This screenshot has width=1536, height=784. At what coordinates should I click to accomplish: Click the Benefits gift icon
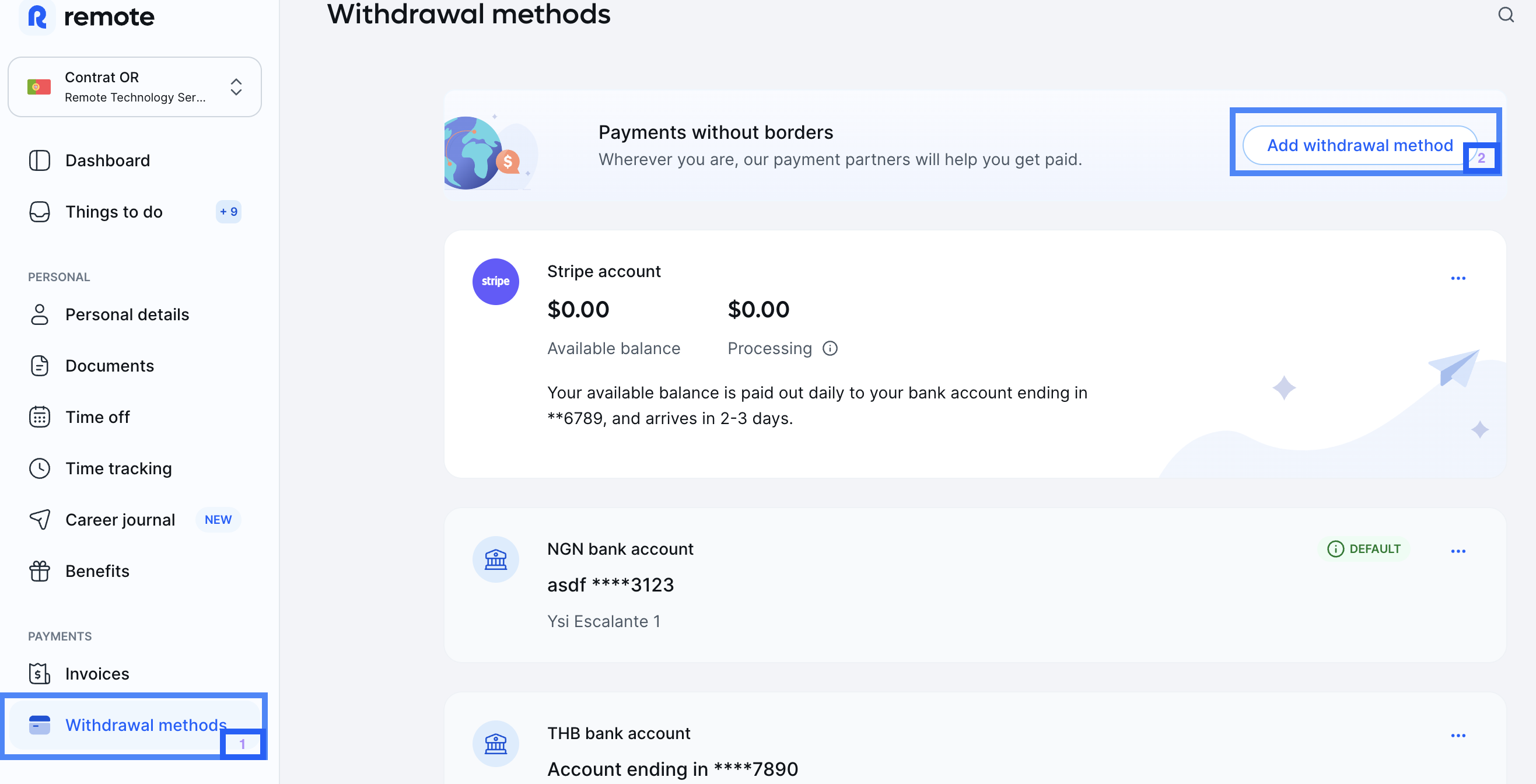(39, 570)
